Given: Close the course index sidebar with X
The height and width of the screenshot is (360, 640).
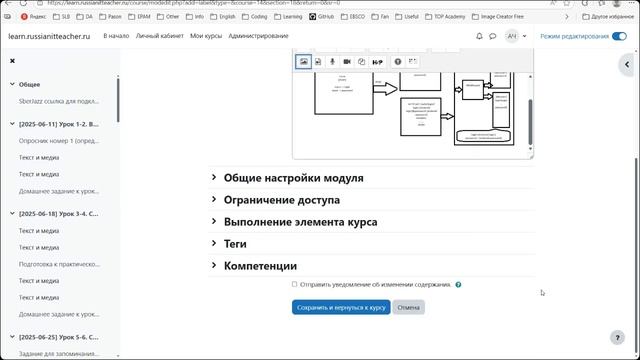Looking at the screenshot, I should click(12, 61).
